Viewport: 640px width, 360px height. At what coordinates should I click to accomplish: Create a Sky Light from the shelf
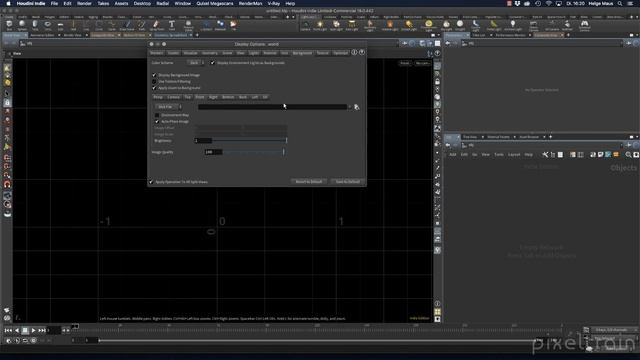(x=446, y=26)
